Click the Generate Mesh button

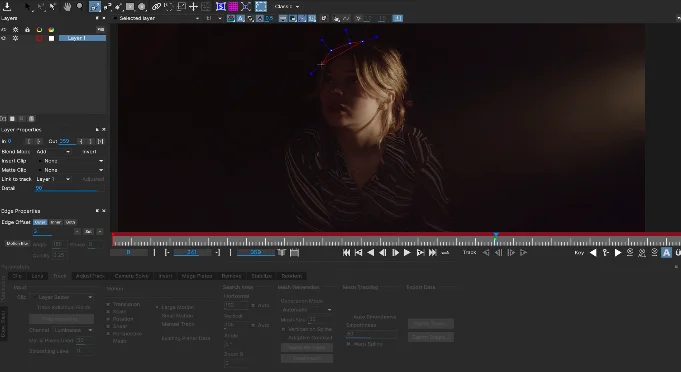(x=307, y=348)
